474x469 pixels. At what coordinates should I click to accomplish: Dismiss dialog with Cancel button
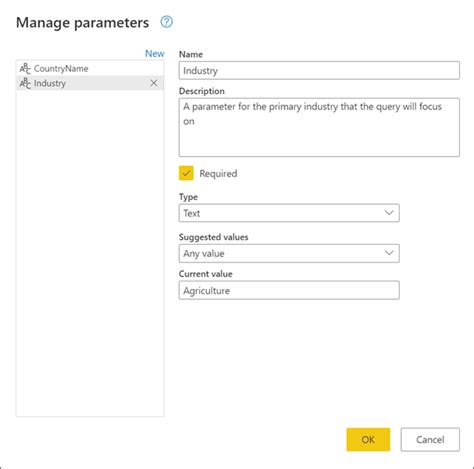click(430, 440)
